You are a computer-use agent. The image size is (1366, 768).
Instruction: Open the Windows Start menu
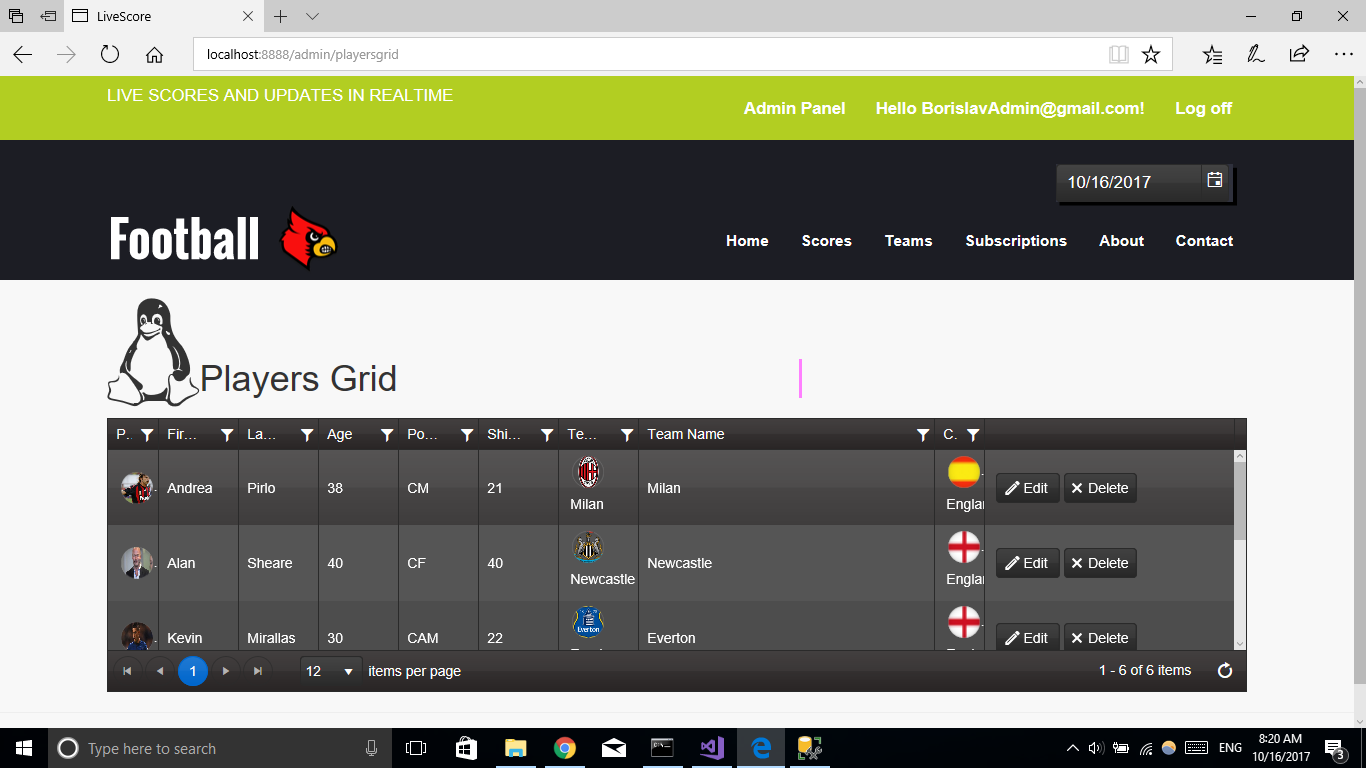24,748
